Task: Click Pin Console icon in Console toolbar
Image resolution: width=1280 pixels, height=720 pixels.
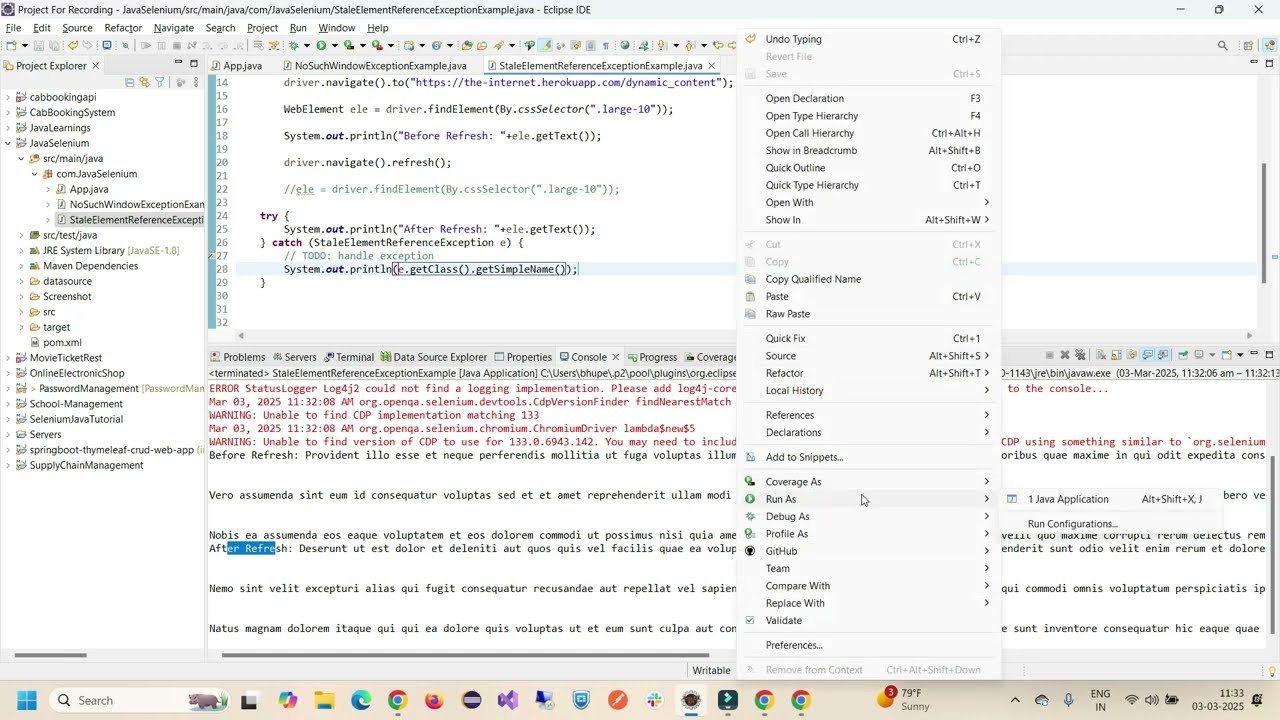Action: point(1183,355)
